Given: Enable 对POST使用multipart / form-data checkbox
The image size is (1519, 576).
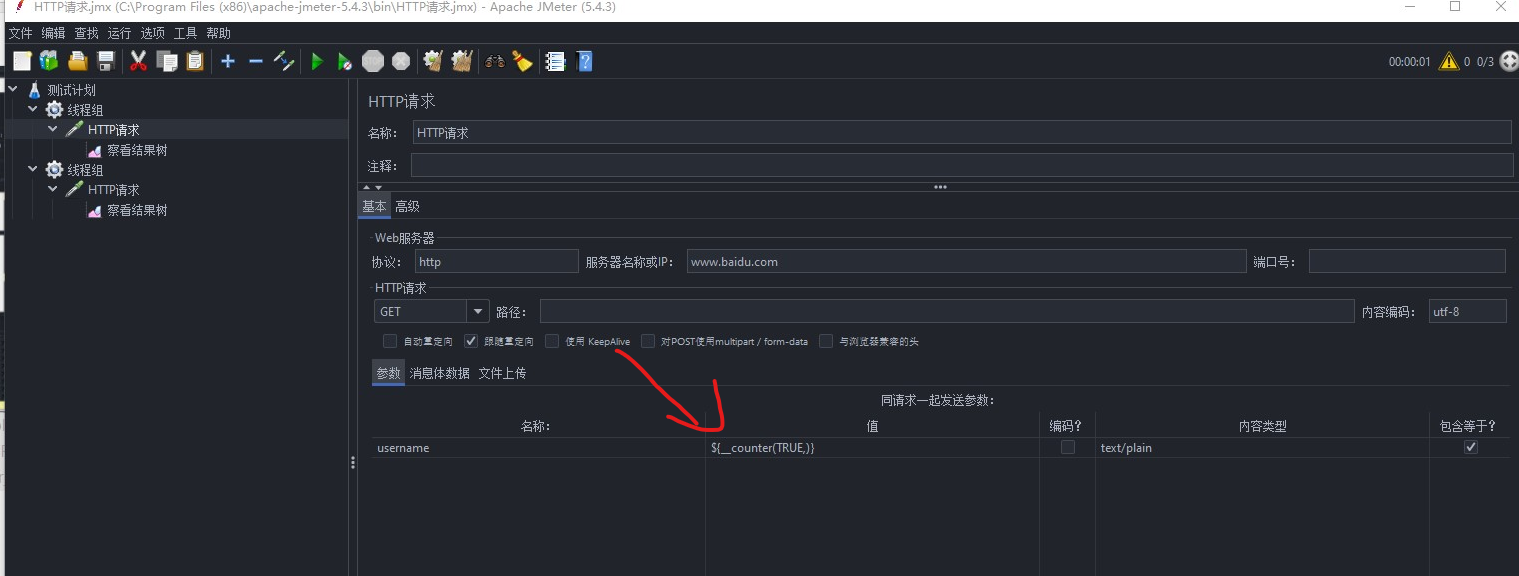Looking at the screenshot, I should (x=648, y=341).
